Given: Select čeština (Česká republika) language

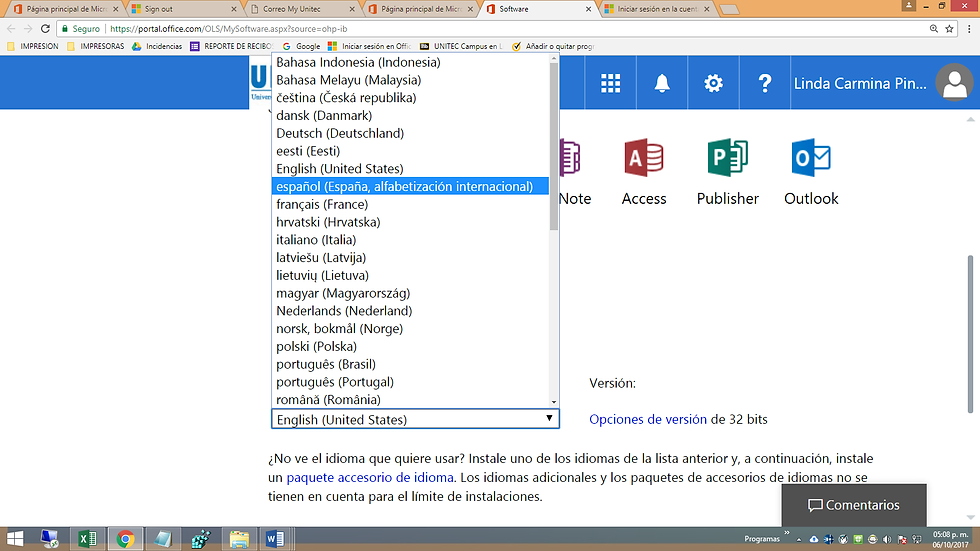Looking at the screenshot, I should pos(411,97).
